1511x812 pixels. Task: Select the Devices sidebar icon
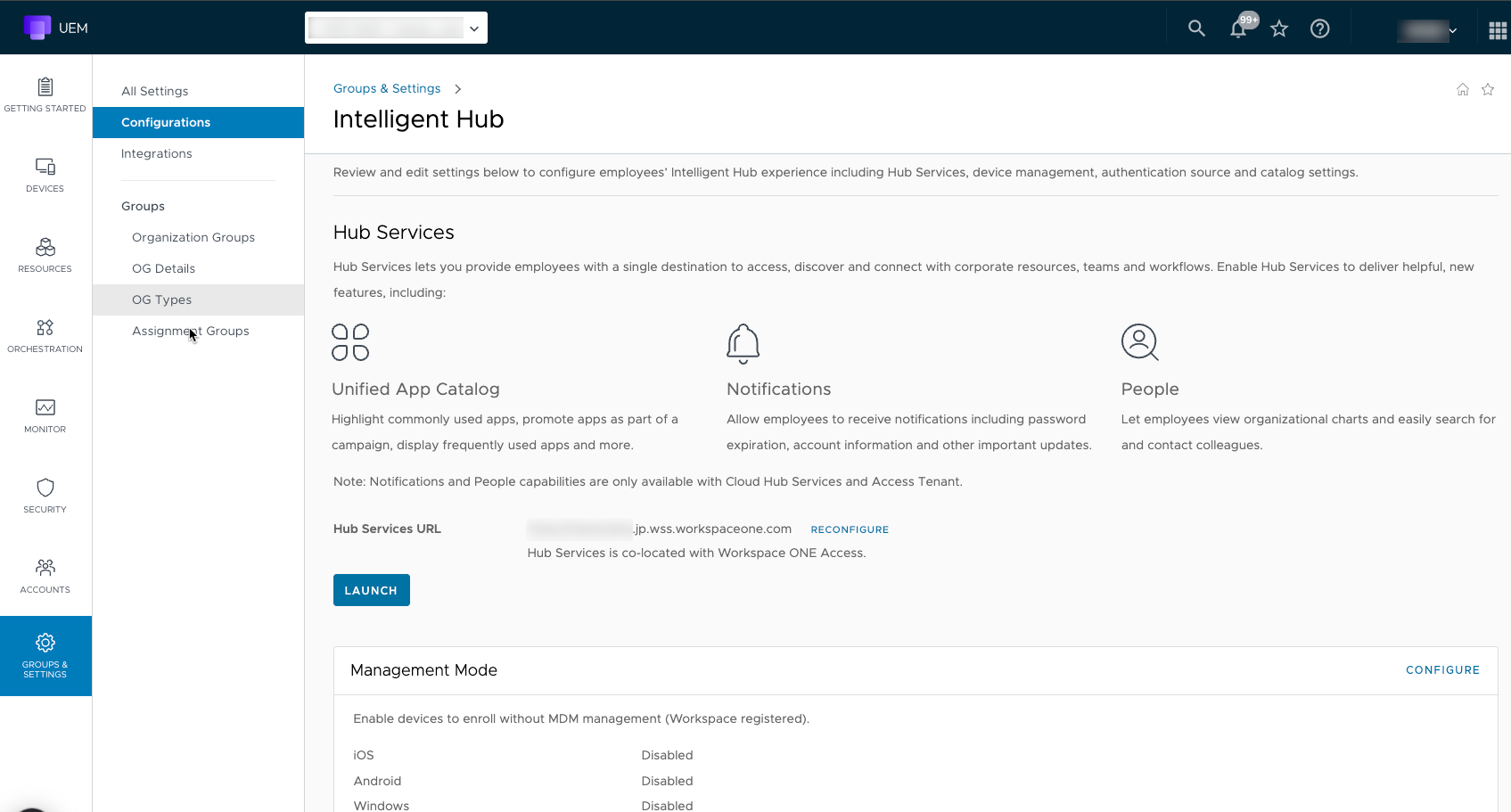click(45, 169)
